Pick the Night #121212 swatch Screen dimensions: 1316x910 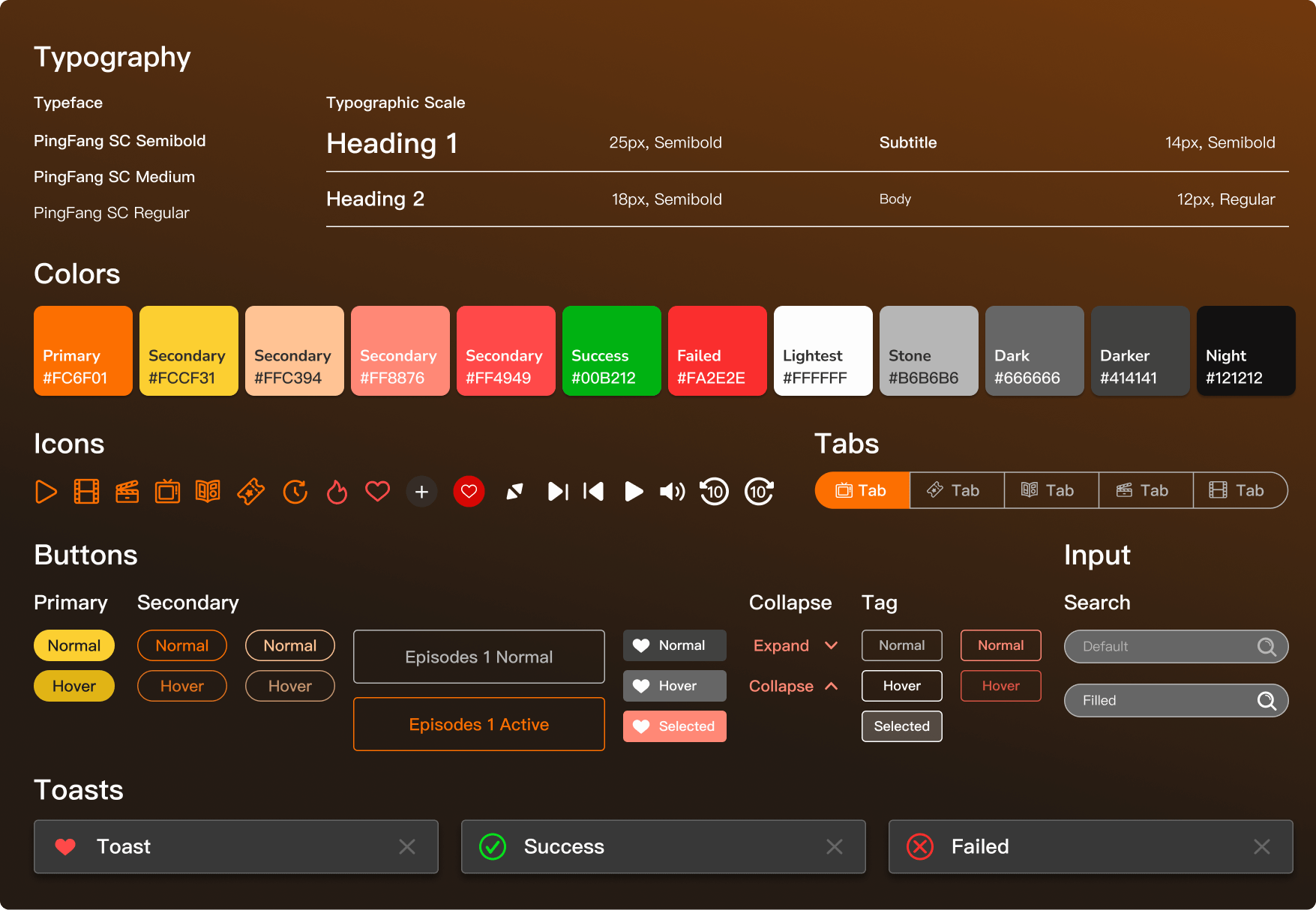point(1246,351)
